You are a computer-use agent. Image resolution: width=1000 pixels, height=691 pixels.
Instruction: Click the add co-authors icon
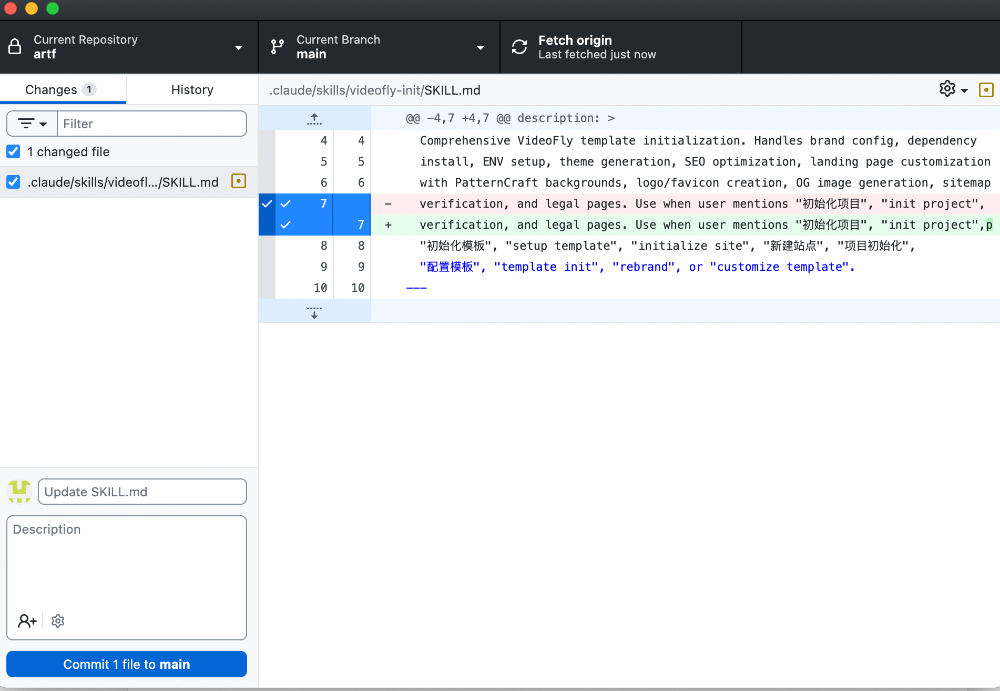[27, 621]
